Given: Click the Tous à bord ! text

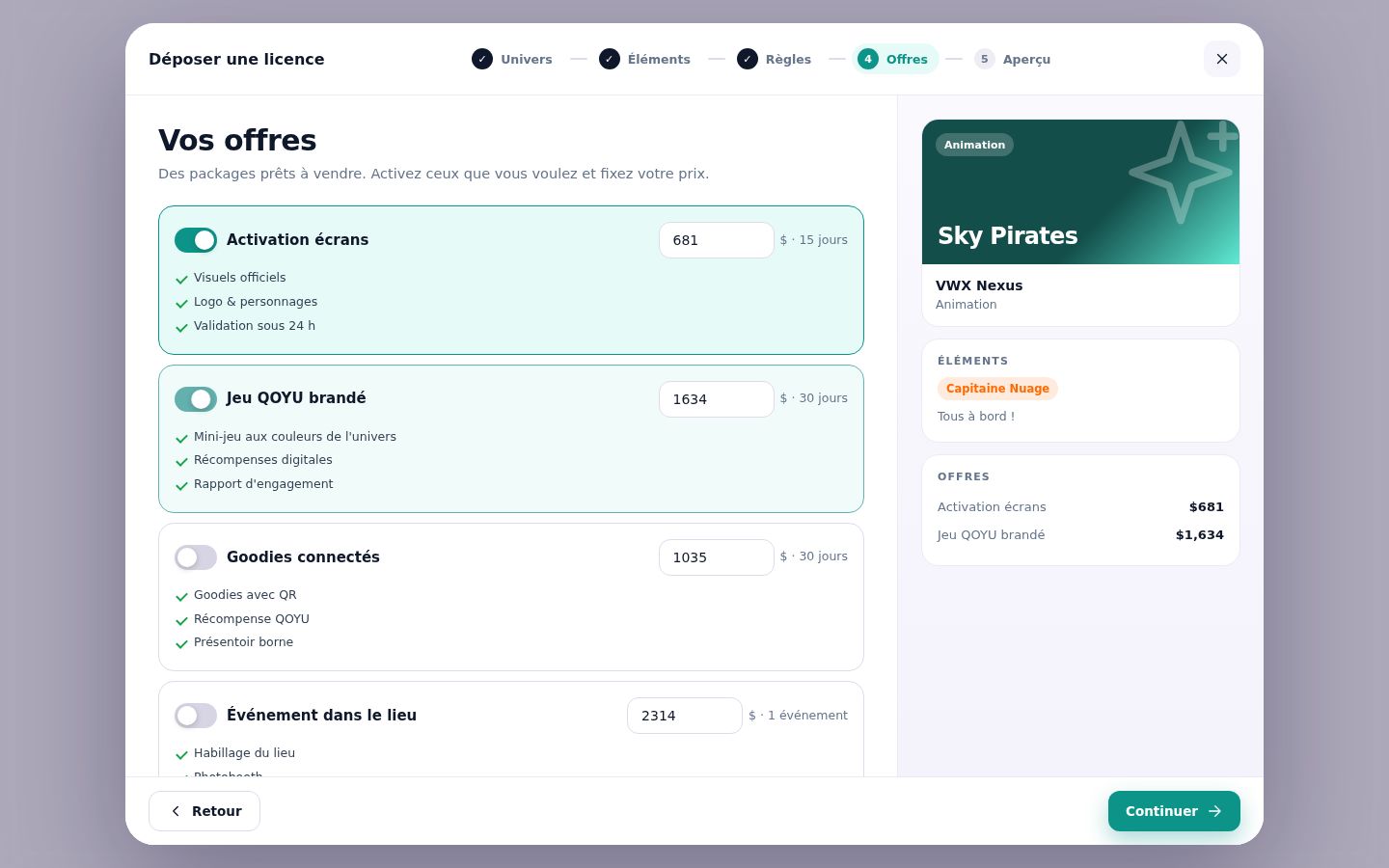Looking at the screenshot, I should (976, 417).
